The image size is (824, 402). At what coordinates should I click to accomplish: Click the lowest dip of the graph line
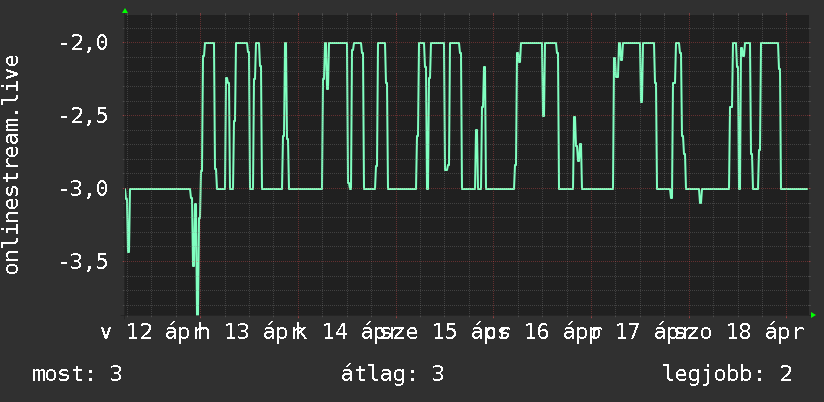pyautogui.click(x=198, y=313)
